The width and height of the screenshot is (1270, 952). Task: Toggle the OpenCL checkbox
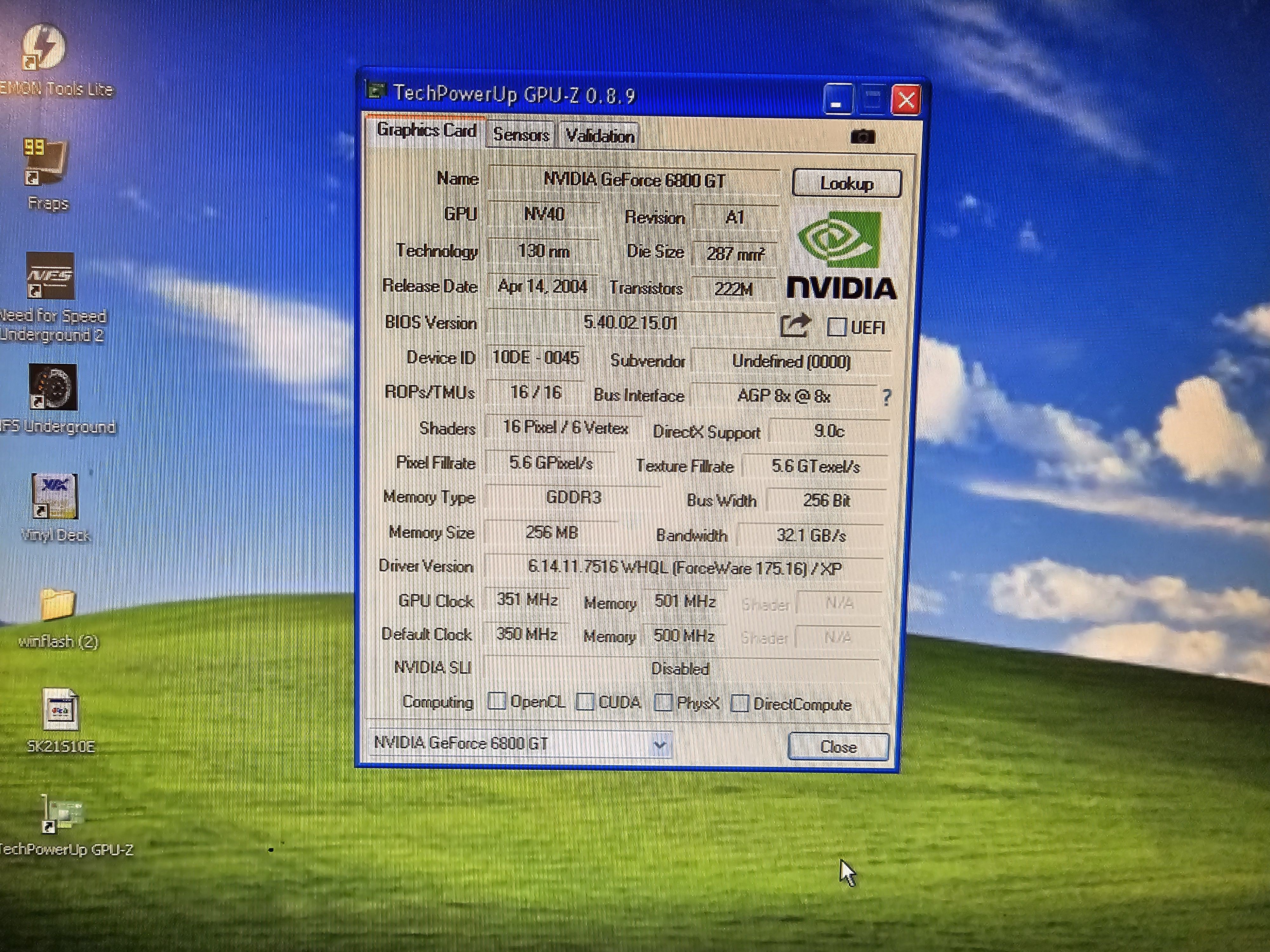pos(497,701)
